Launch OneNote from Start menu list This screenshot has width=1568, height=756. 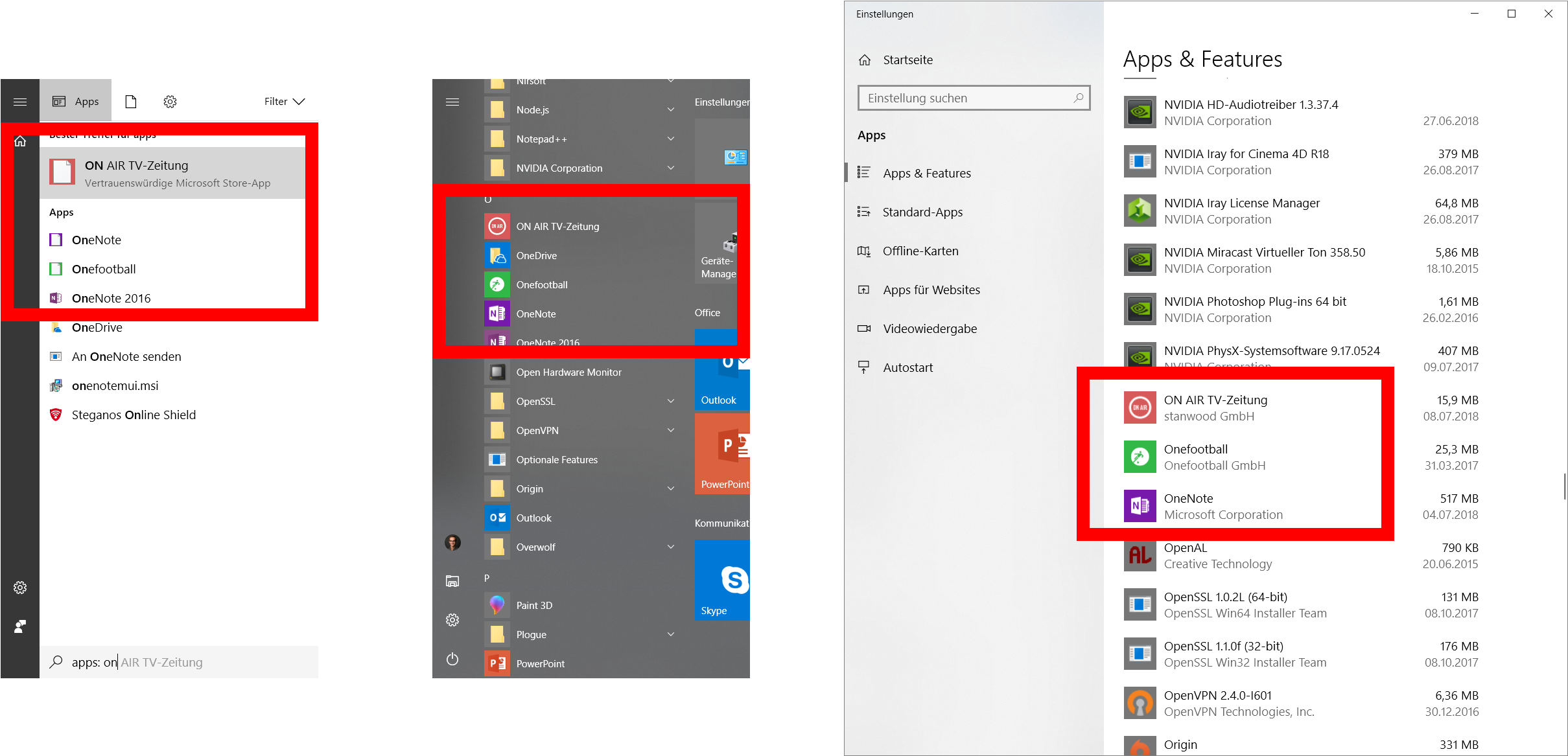pyautogui.click(x=580, y=314)
